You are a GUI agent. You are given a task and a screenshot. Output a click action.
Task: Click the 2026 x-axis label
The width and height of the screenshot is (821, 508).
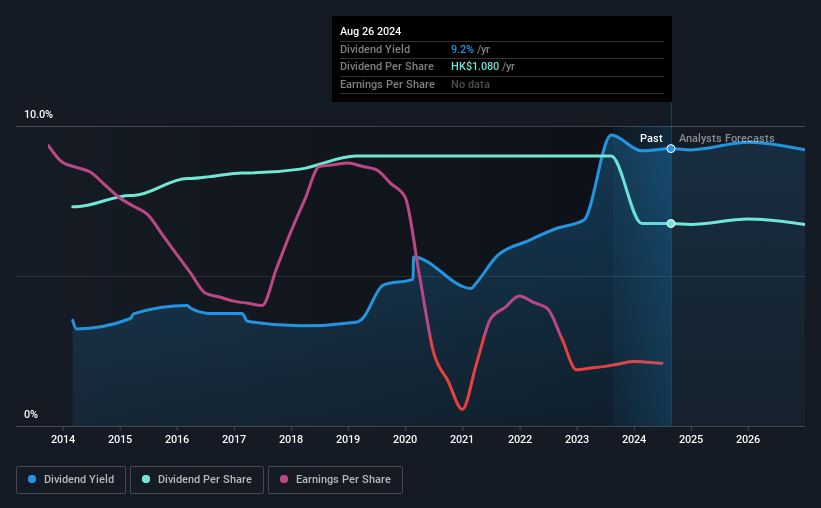coord(748,439)
